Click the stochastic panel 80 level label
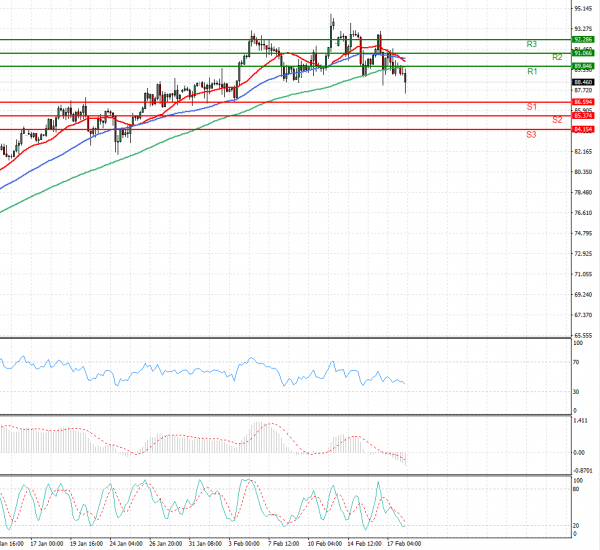Viewport: 600px width, 550px height. (x=576, y=489)
